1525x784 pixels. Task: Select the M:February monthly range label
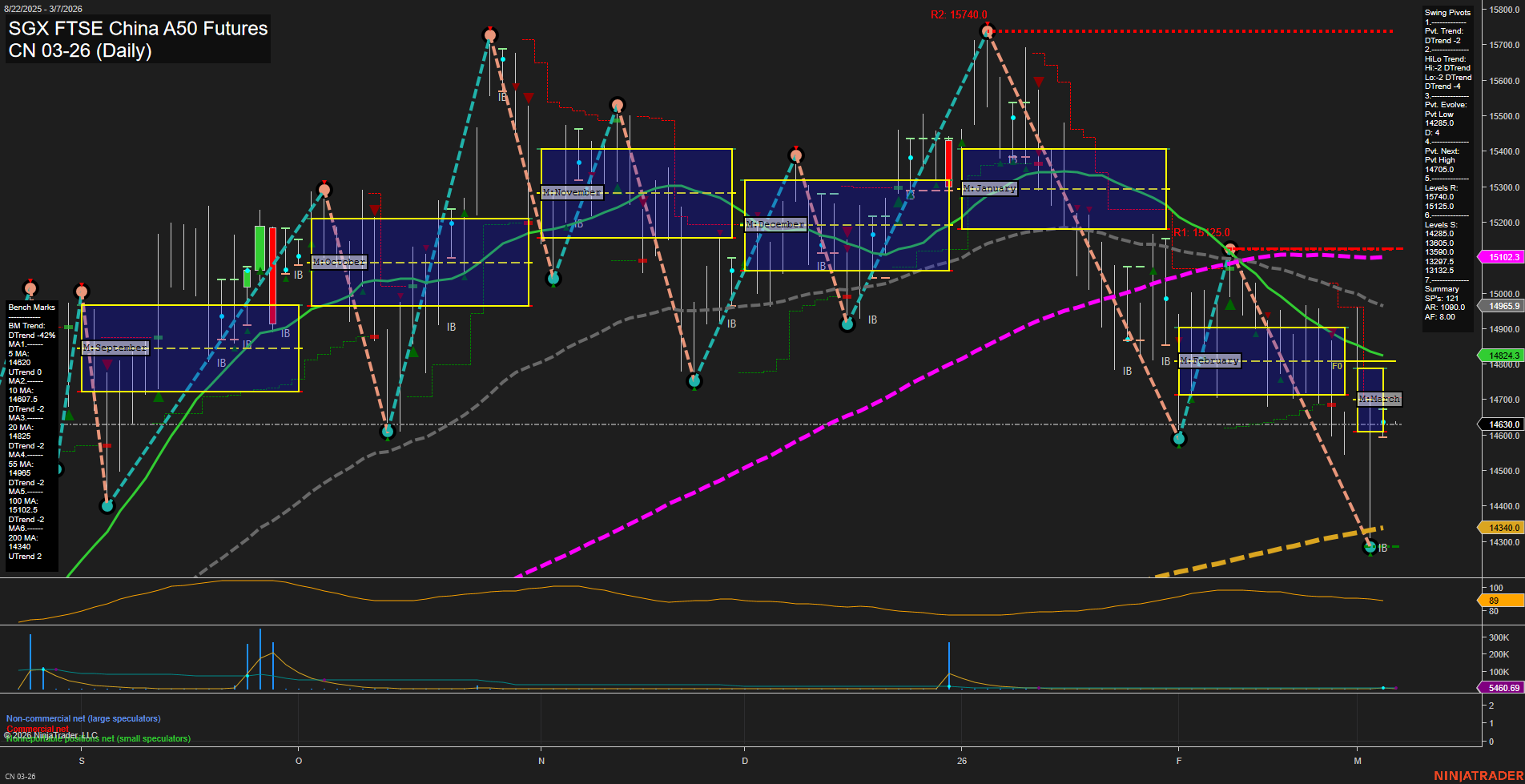1209,360
